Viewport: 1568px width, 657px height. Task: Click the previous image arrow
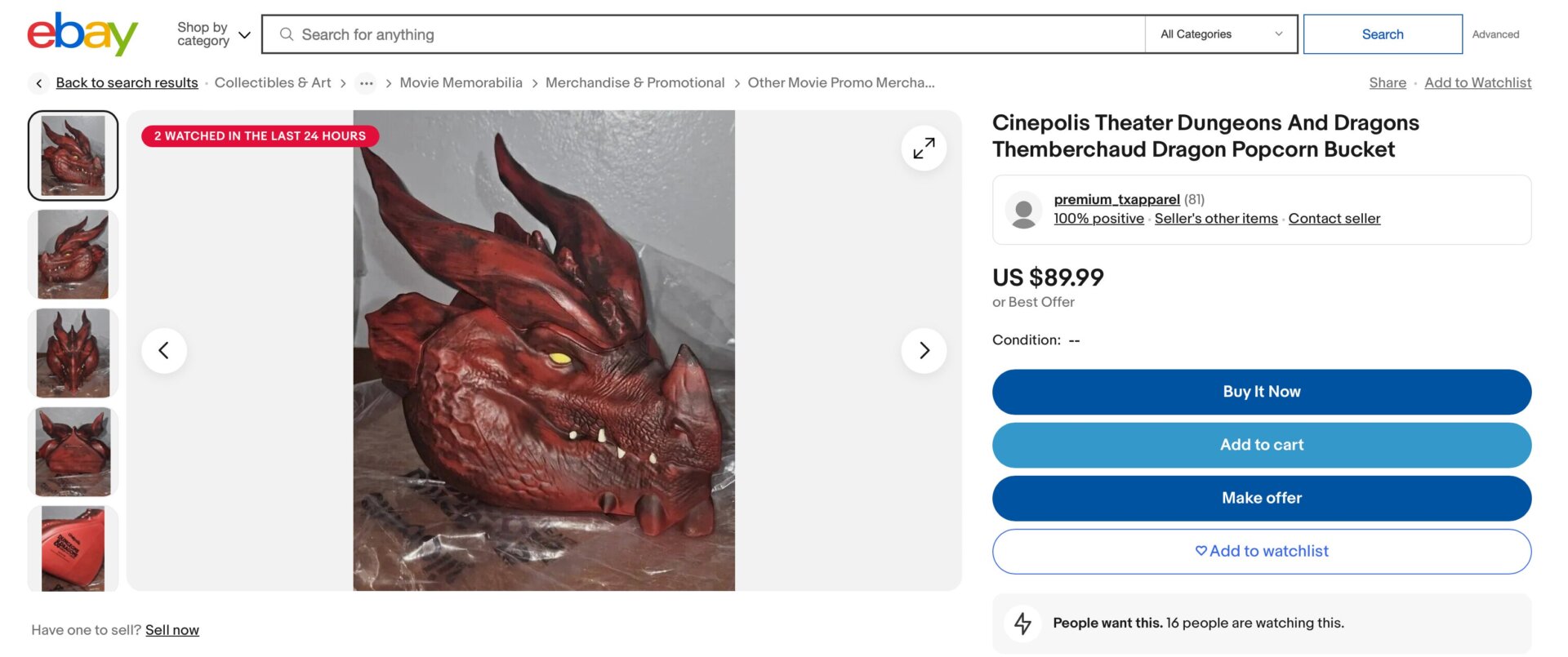tap(164, 350)
